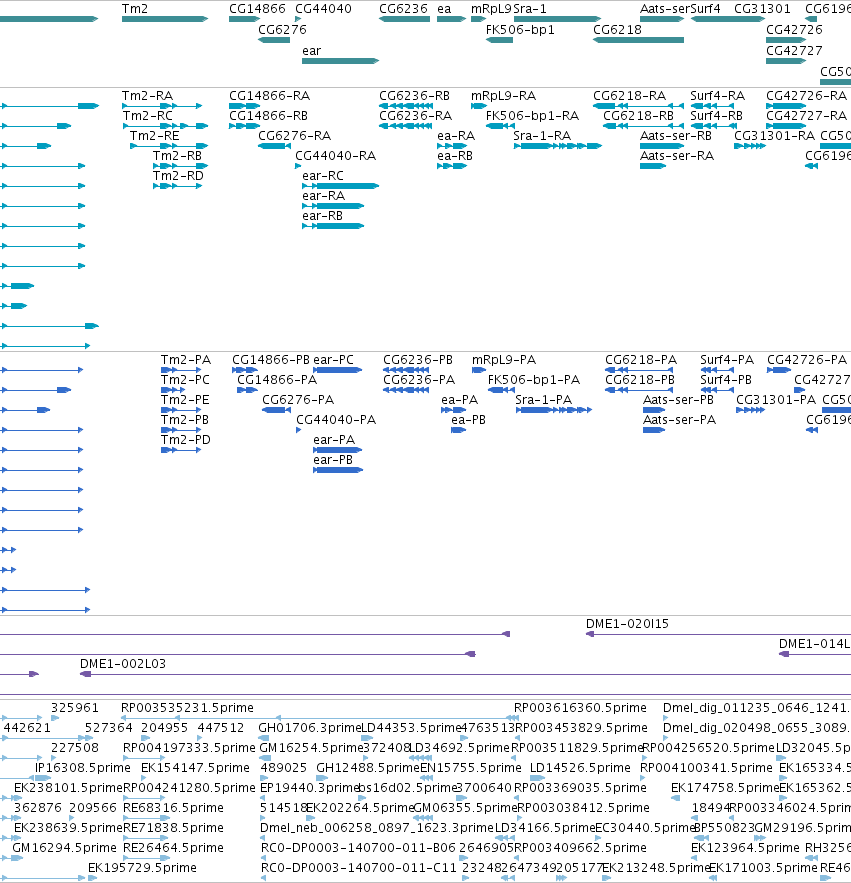The width and height of the screenshot is (851, 883).
Task: Click the mRpL9-PA protein label
Action: click(504, 360)
